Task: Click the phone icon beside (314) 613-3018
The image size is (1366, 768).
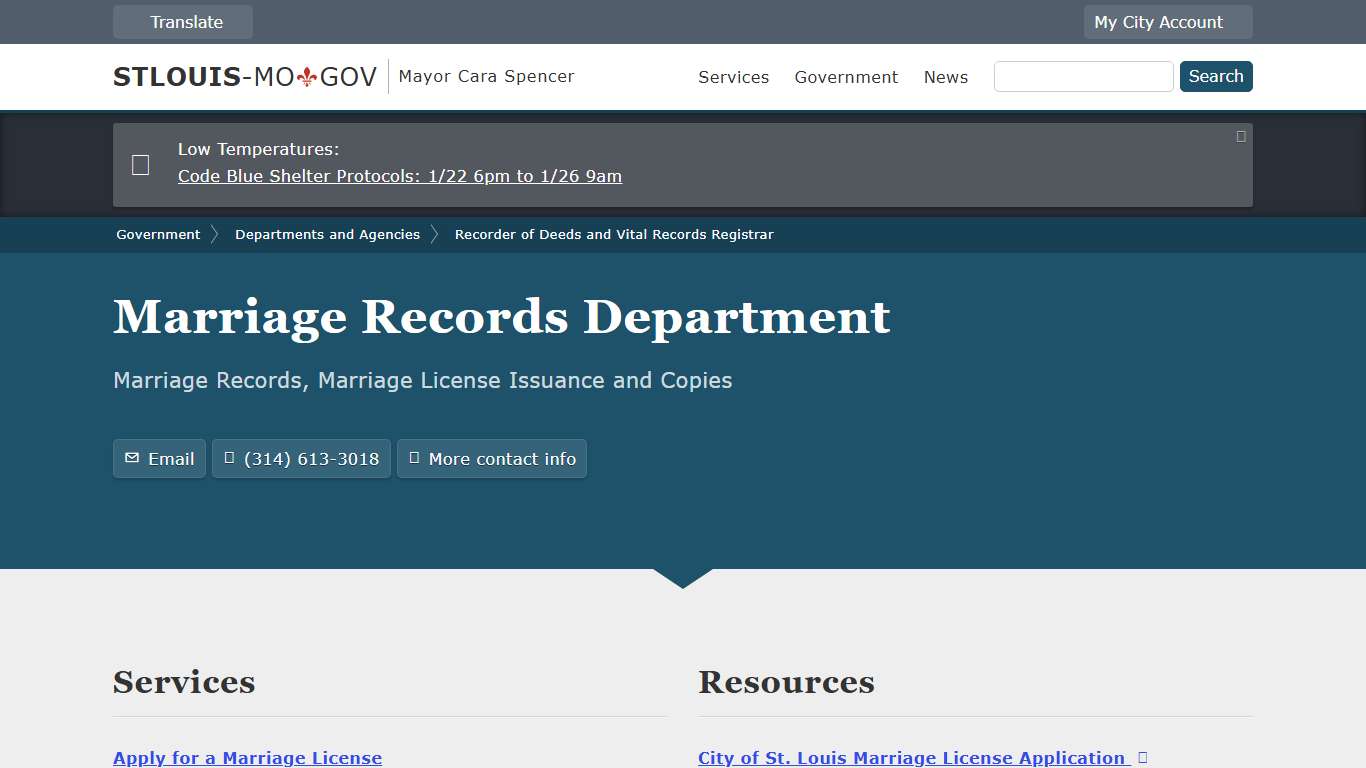Action: pyautogui.click(x=230, y=458)
